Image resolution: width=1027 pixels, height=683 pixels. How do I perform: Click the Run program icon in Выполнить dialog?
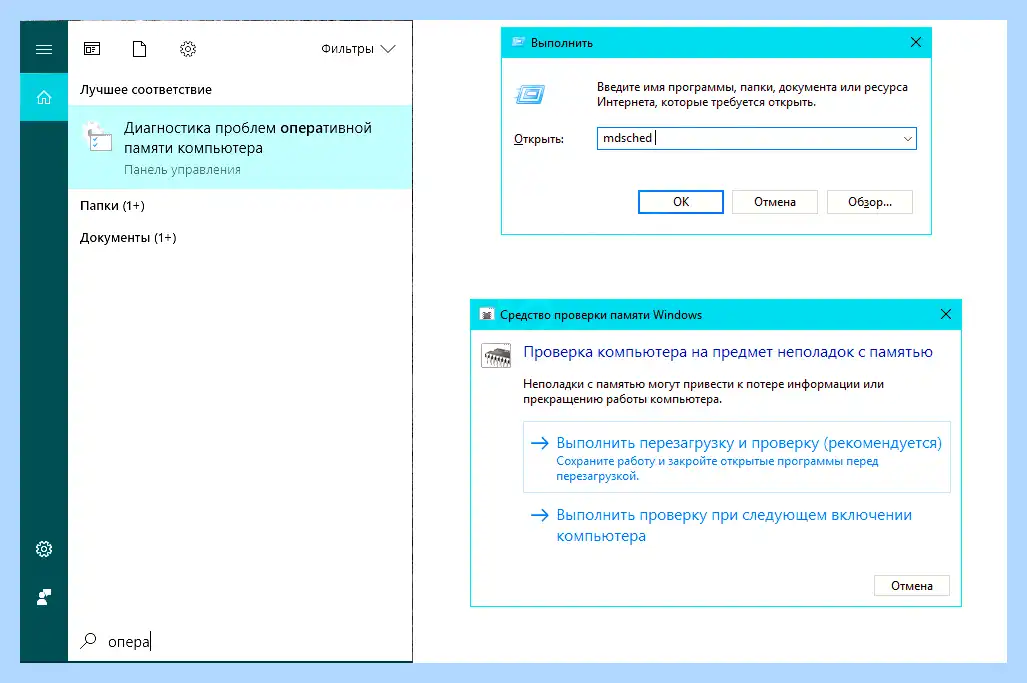pos(530,95)
